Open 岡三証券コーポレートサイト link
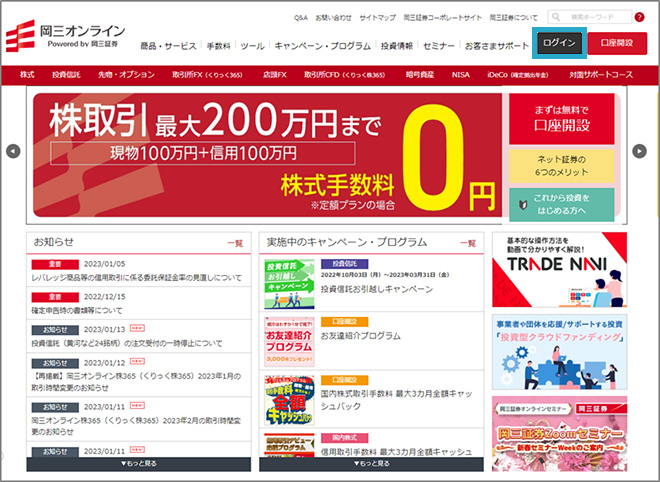This screenshot has height=482, width=660. point(442,18)
